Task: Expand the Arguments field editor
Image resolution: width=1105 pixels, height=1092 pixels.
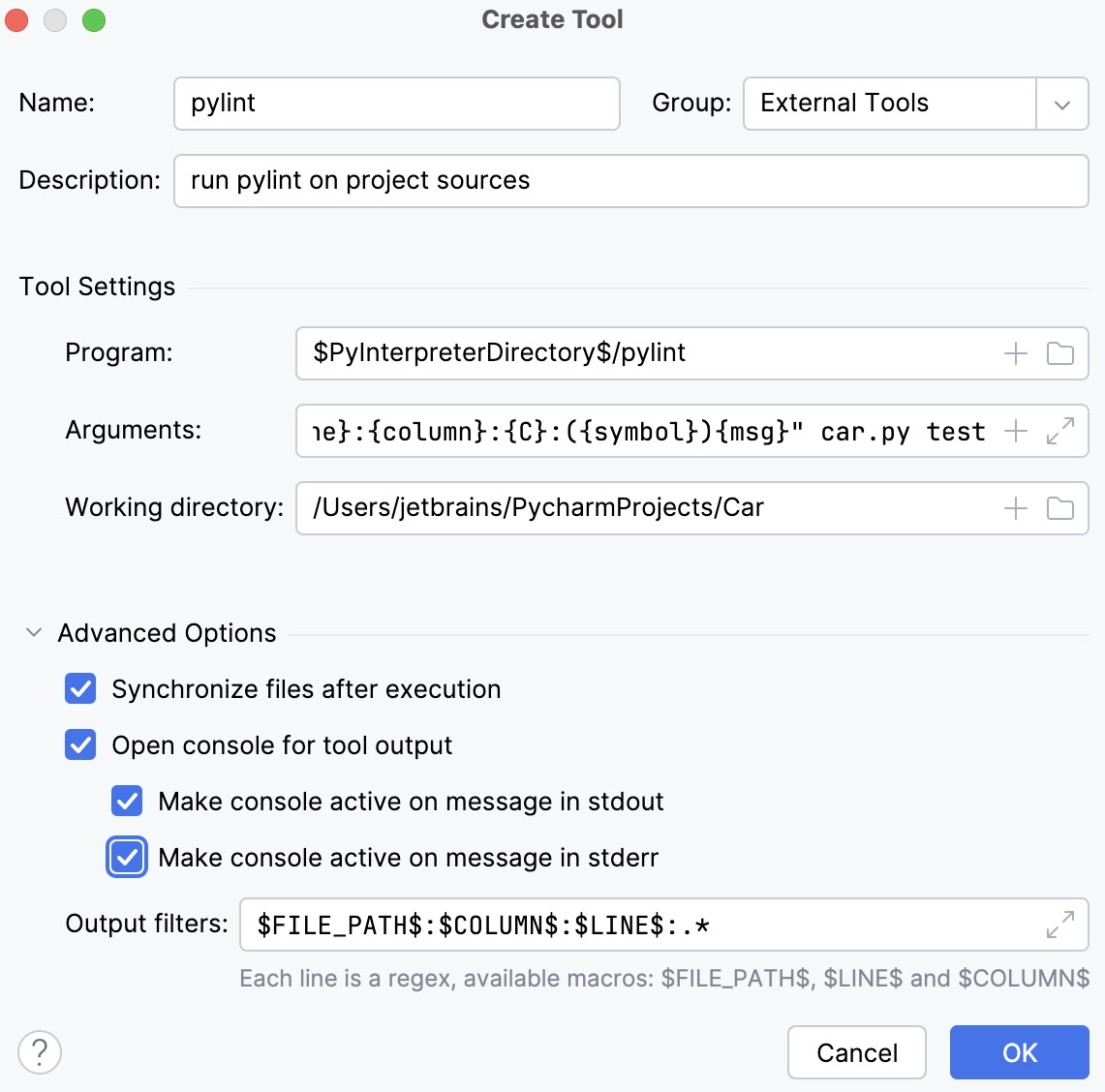Action: (x=1062, y=431)
